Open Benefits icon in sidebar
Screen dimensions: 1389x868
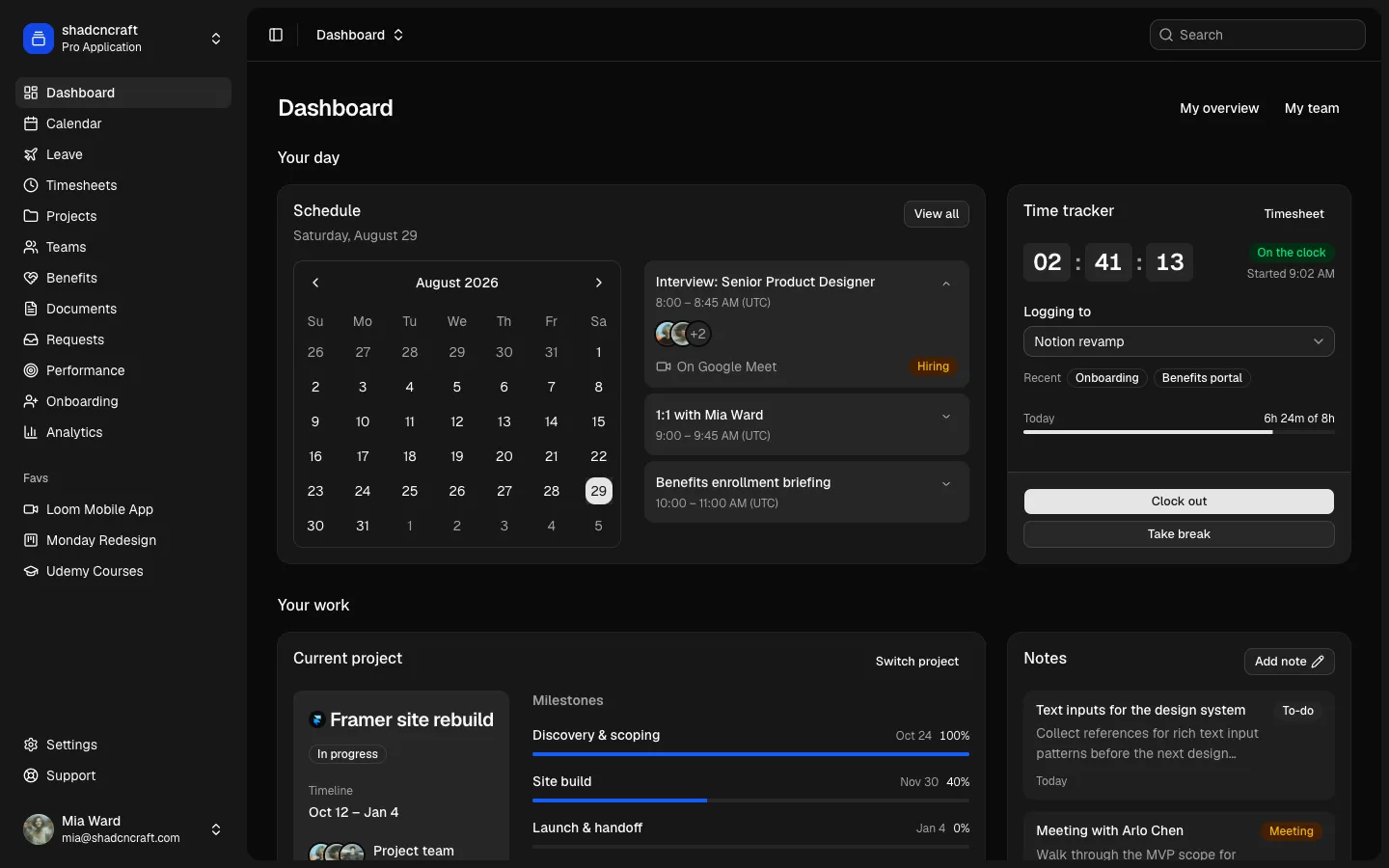click(x=31, y=278)
